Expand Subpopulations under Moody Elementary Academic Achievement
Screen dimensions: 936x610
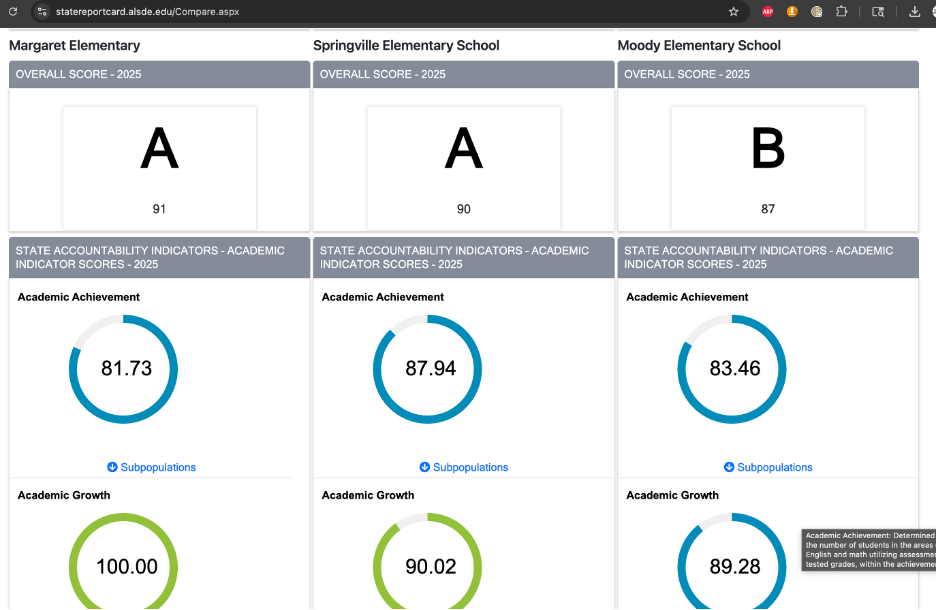pos(768,467)
